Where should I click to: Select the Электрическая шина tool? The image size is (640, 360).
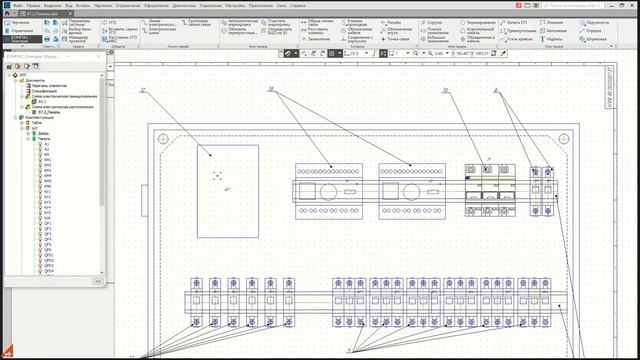click(x=159, y=31)
